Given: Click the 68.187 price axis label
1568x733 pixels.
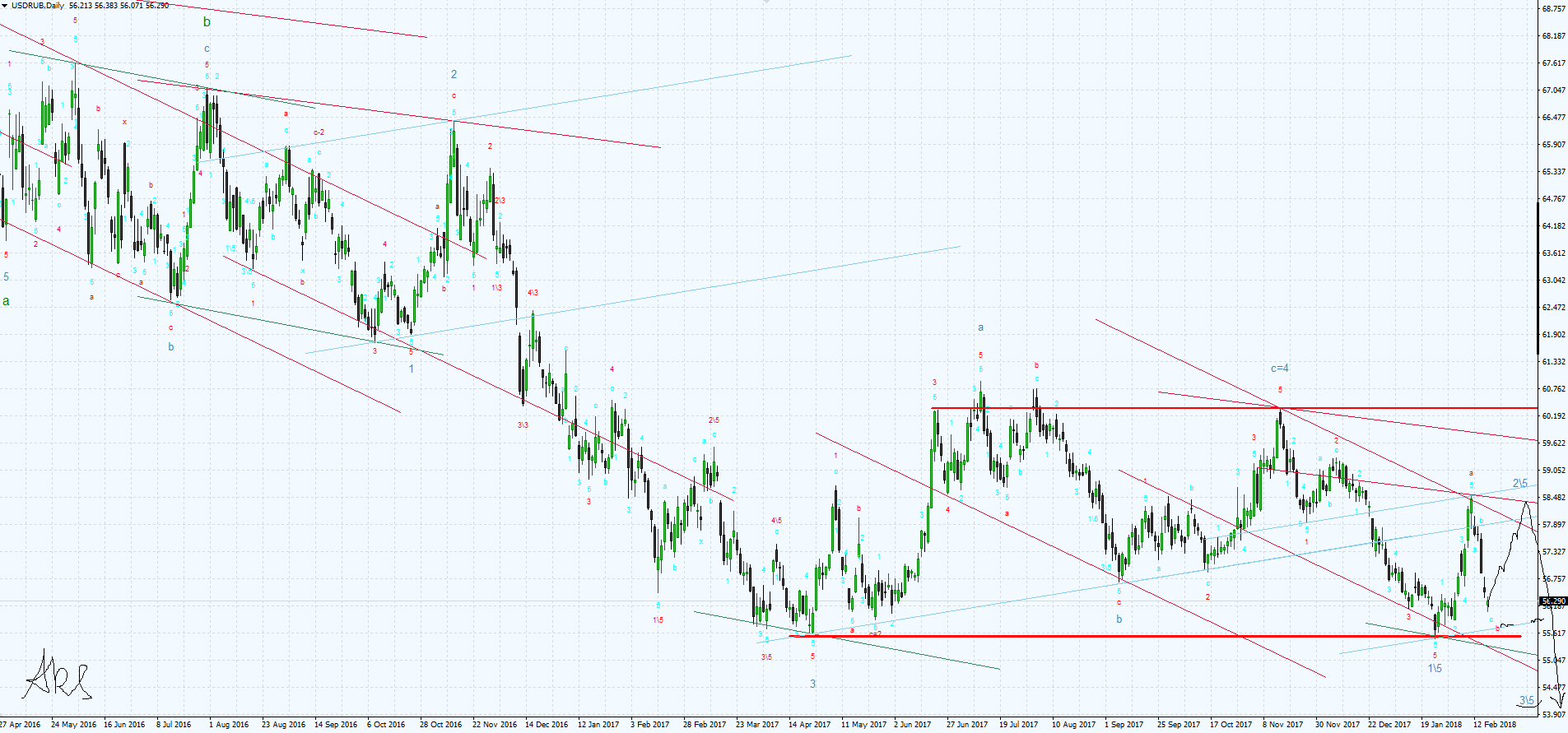Looking at the screenshot, I should click(x=1554, y=36).
